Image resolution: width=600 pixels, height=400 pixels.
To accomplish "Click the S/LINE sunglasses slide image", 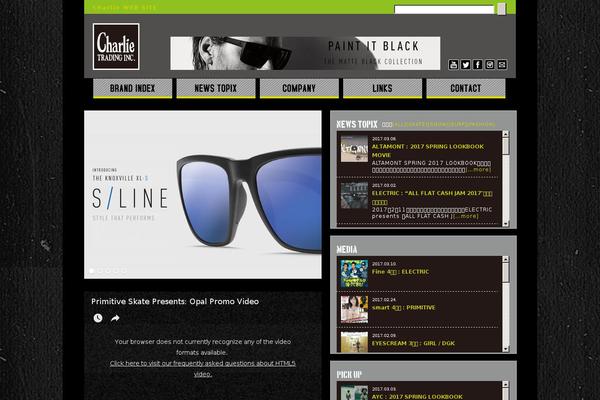I will click(203, 194).
